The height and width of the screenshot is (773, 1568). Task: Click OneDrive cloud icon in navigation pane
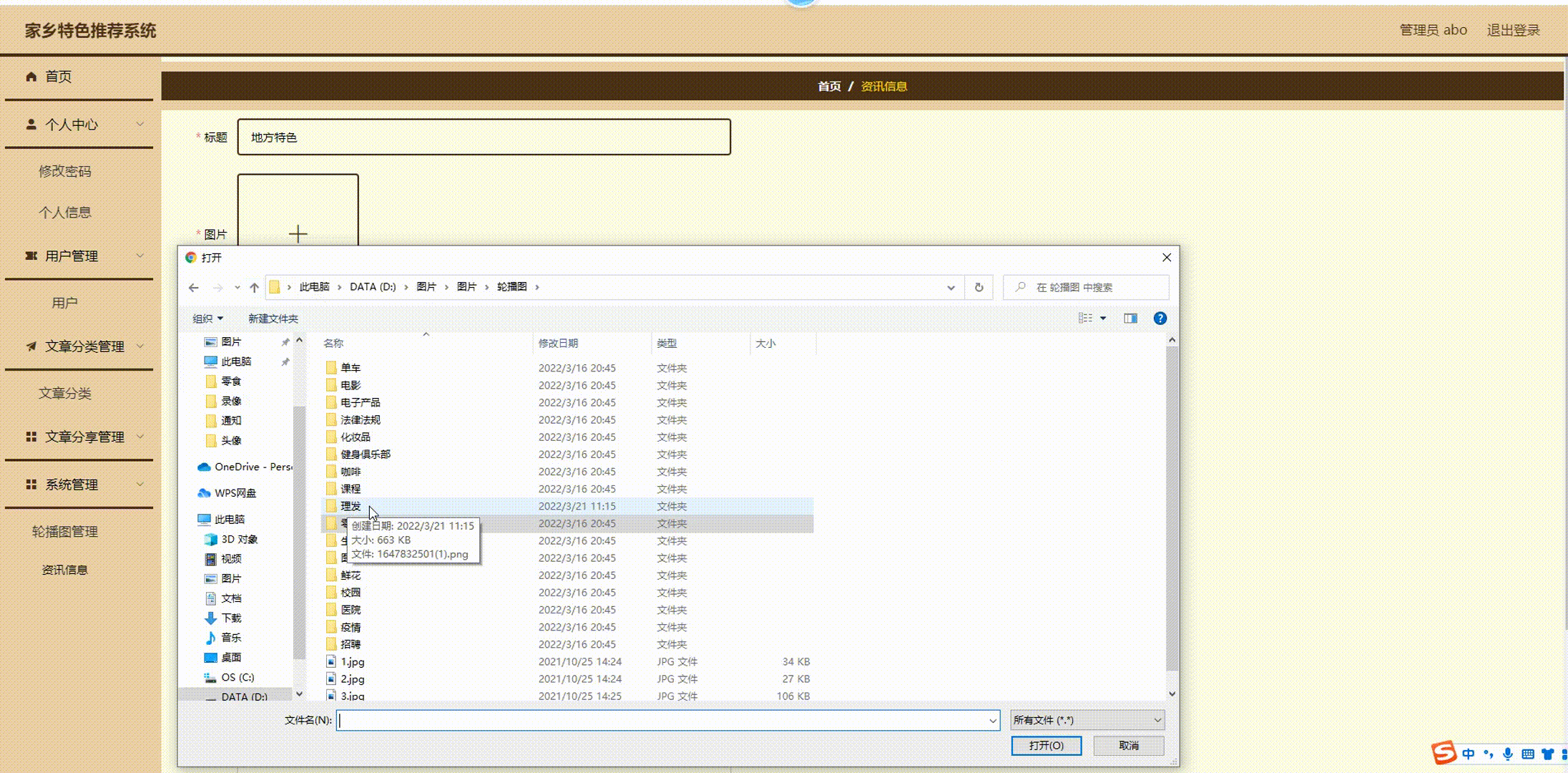click(204, 467)
